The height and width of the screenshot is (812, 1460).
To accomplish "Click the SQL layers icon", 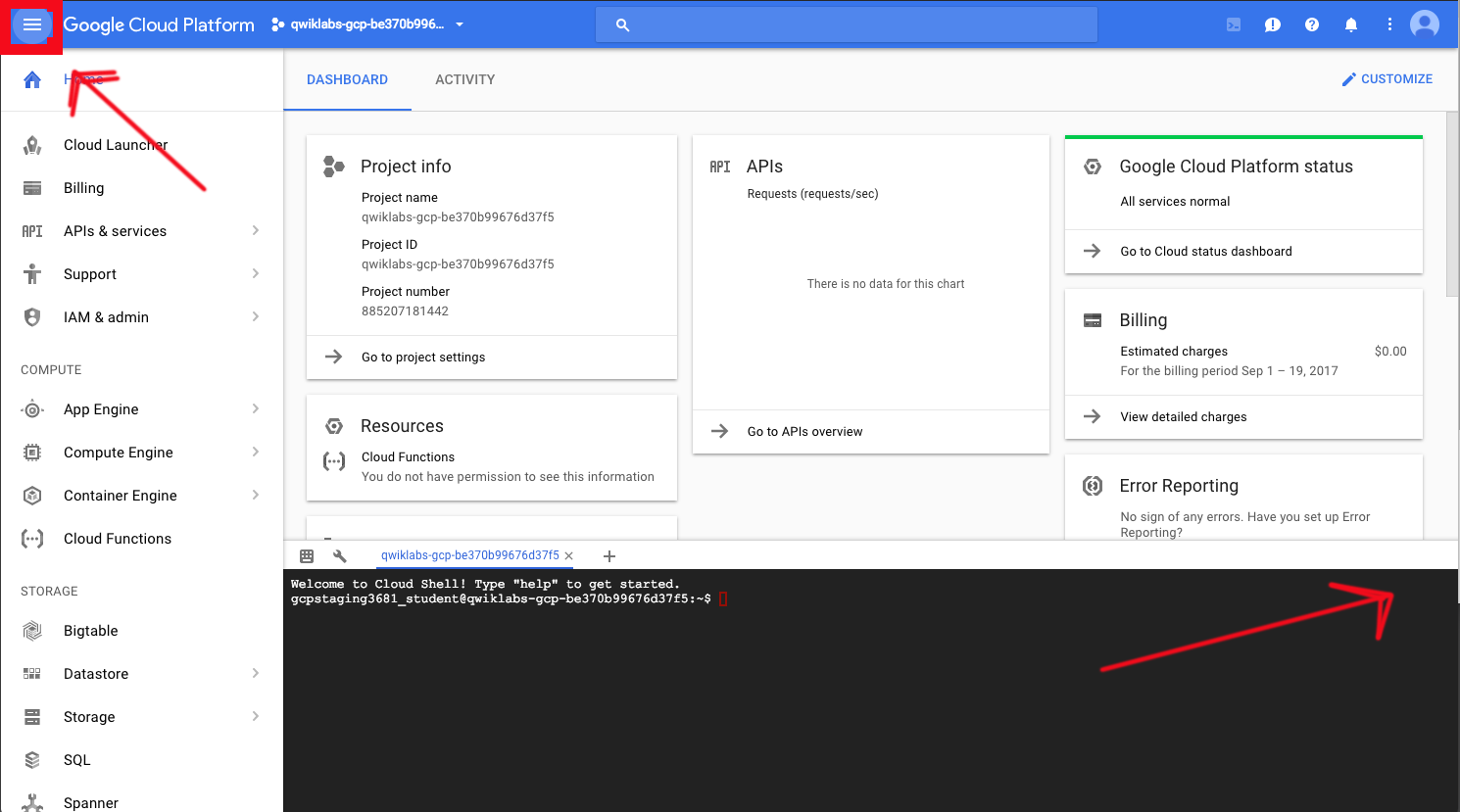I will (32, 760).
